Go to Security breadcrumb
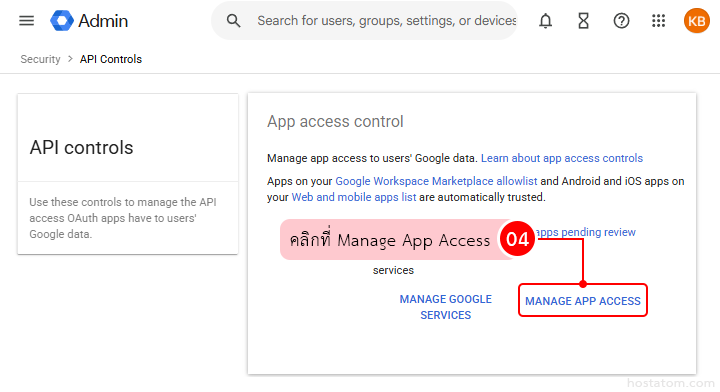Screen dimensions: 720x392 (x=40, y=59)
